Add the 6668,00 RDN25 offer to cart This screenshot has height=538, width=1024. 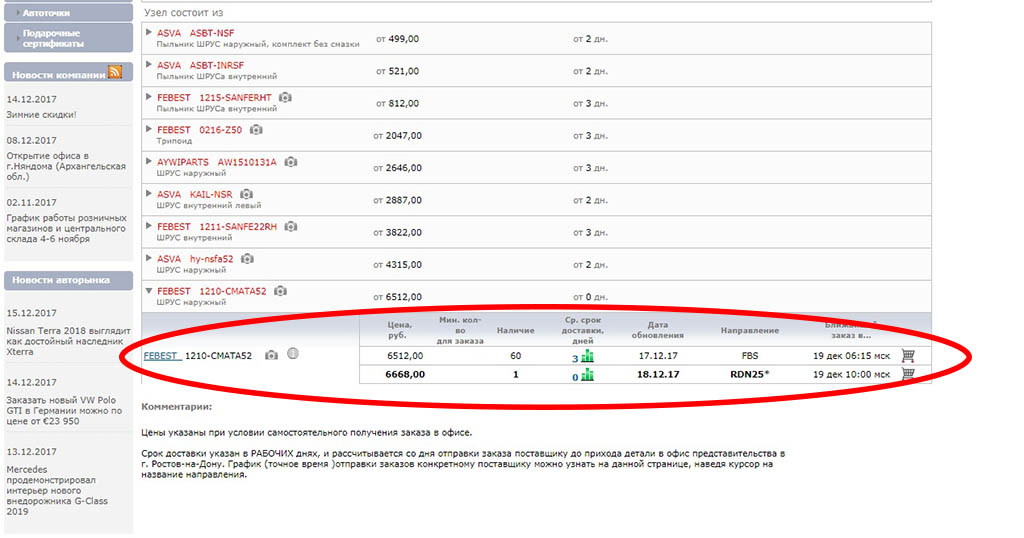[908, 374]
